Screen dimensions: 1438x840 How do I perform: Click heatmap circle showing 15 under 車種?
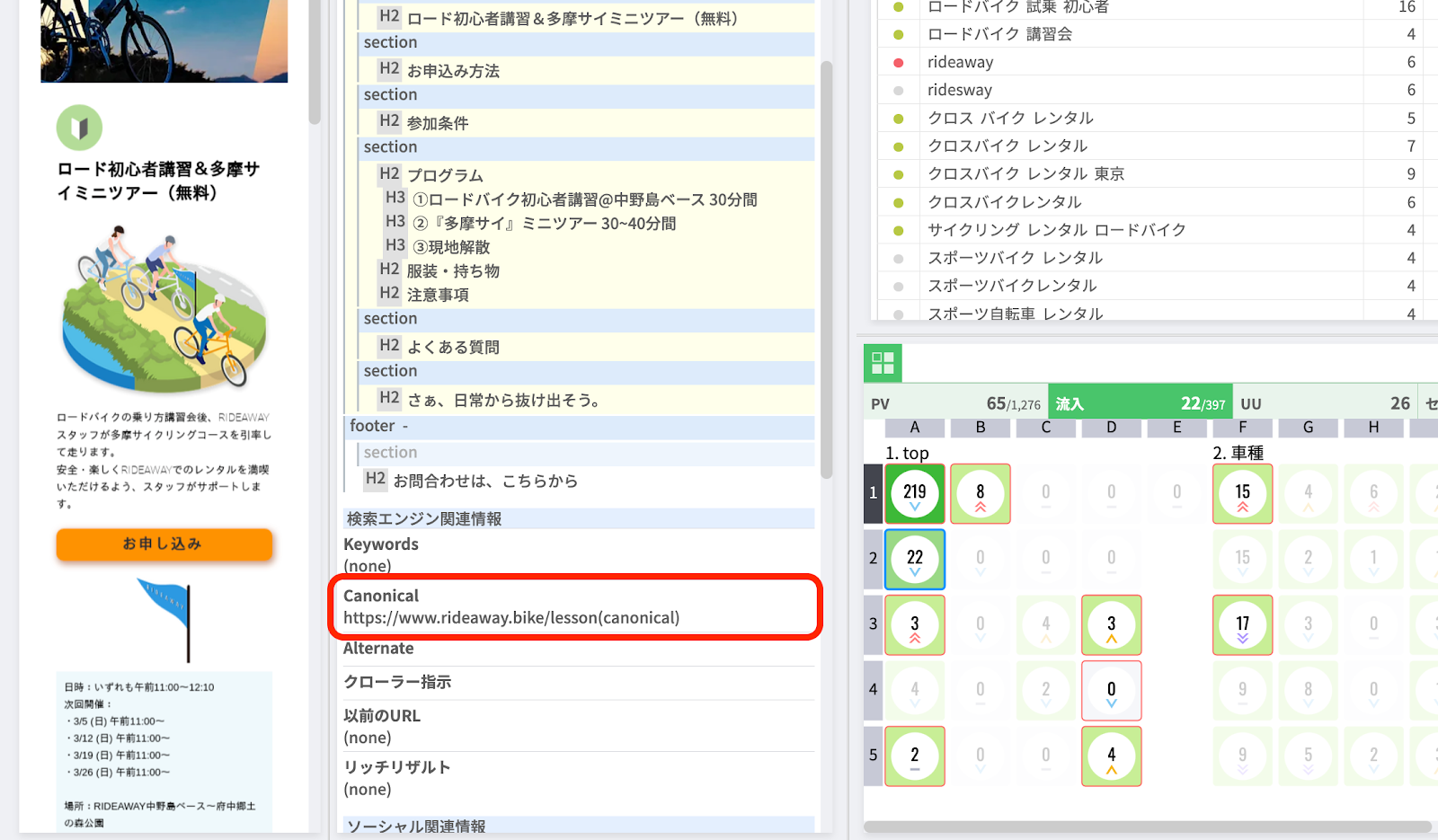(x=1242, y=493)
